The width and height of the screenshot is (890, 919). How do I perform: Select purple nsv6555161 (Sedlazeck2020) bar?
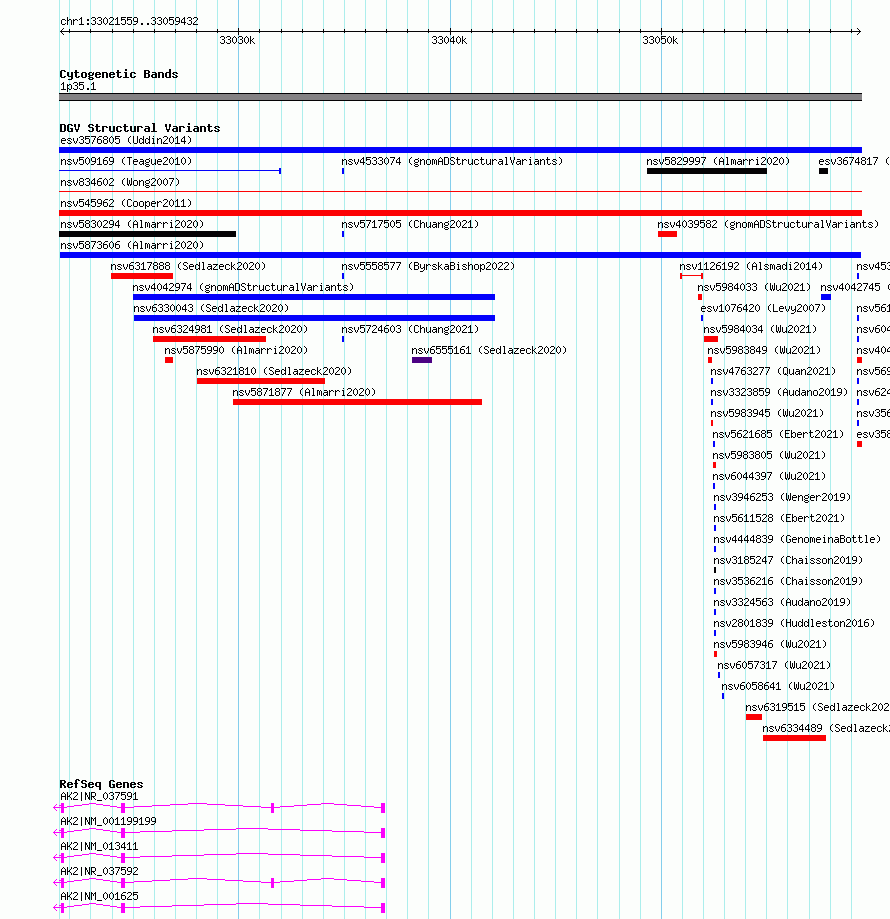tap(422, 360)
